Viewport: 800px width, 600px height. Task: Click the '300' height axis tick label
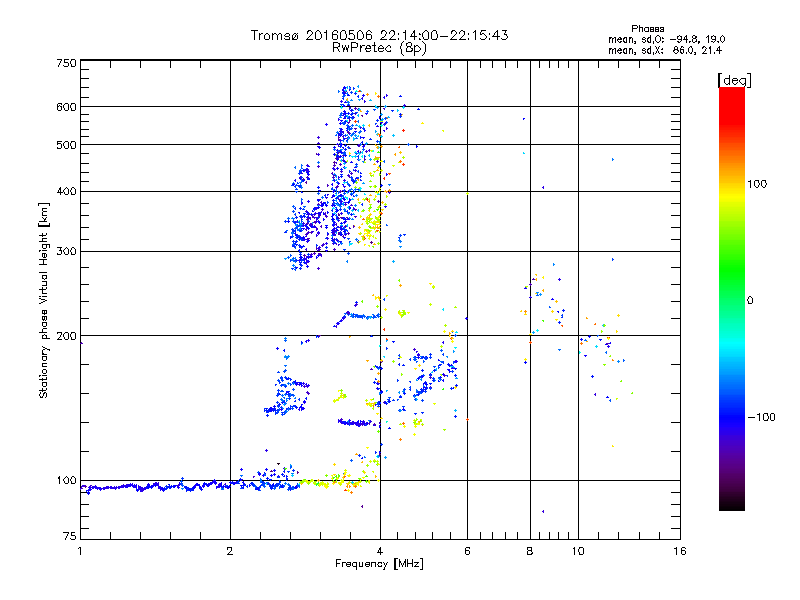[66, 252]
